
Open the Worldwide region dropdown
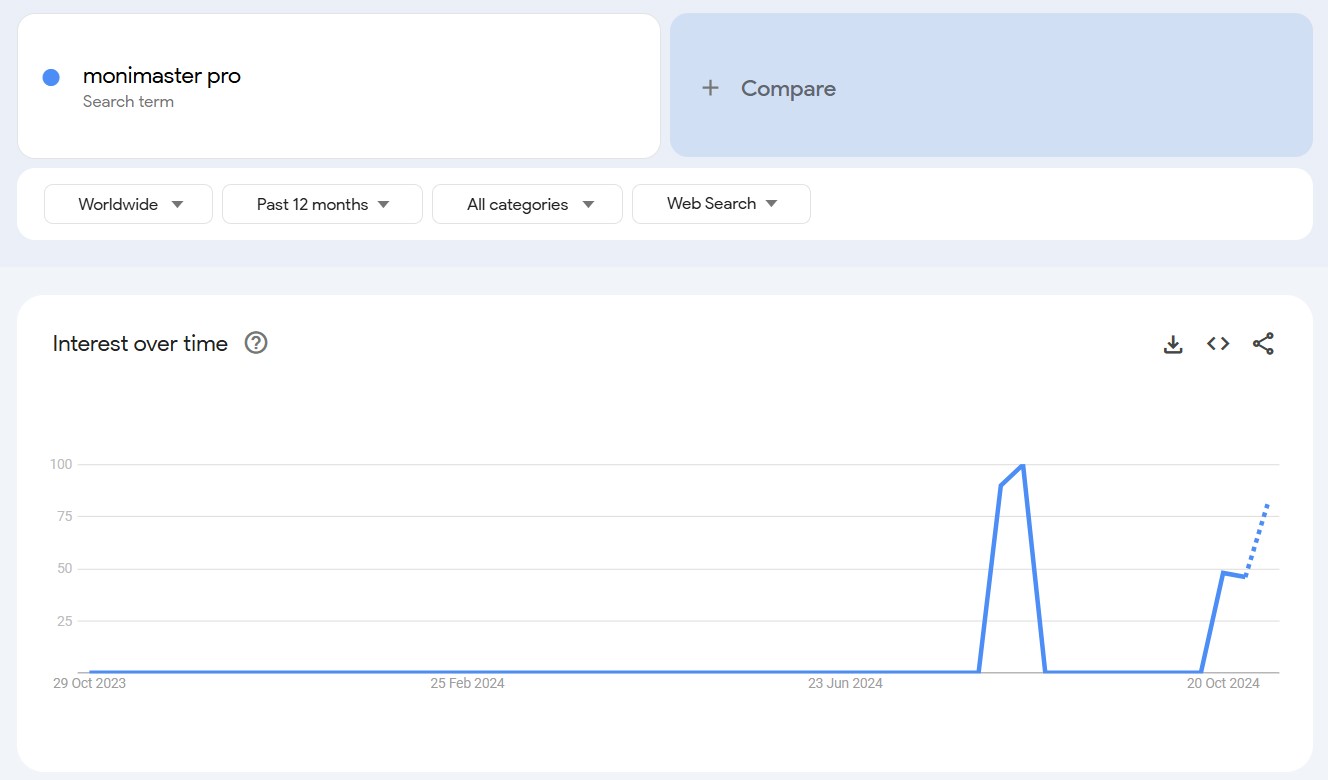[128, 204]
